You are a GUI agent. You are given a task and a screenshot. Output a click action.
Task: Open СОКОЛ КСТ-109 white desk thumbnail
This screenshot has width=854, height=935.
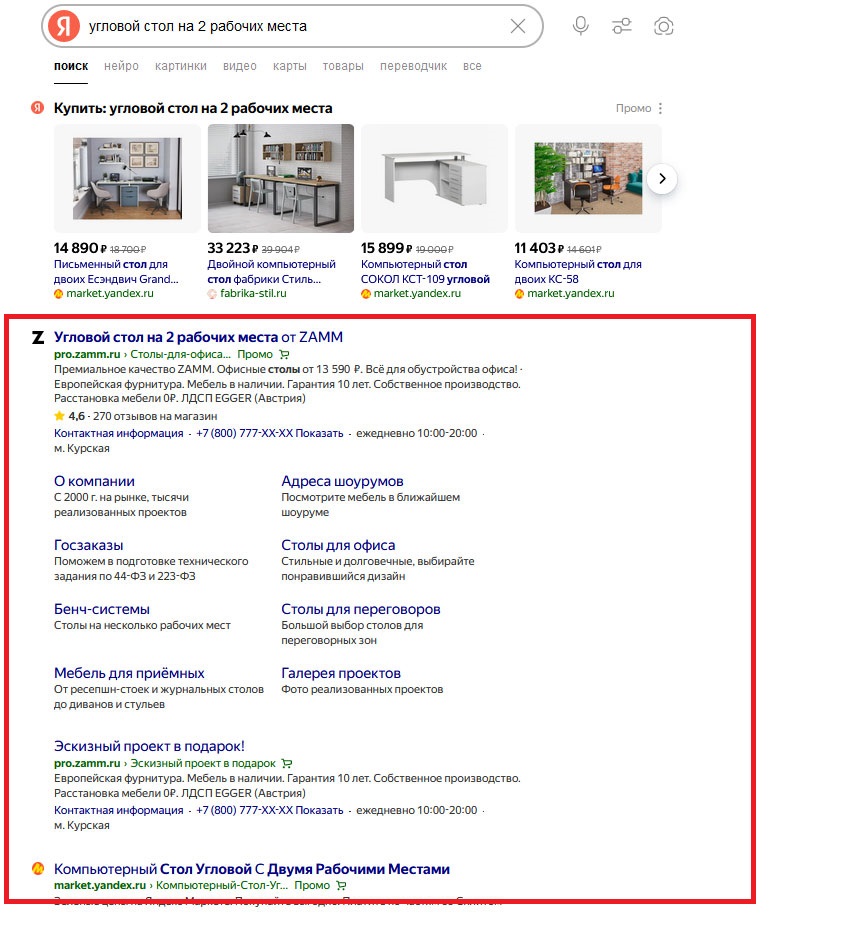click(434, 178)
